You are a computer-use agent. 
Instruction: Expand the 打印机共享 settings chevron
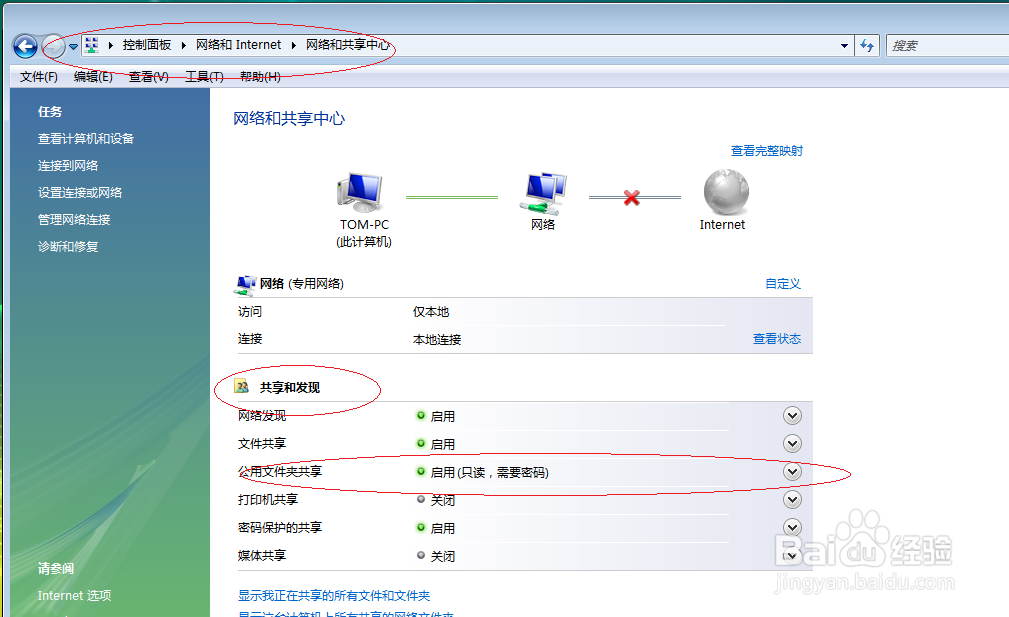792,499
